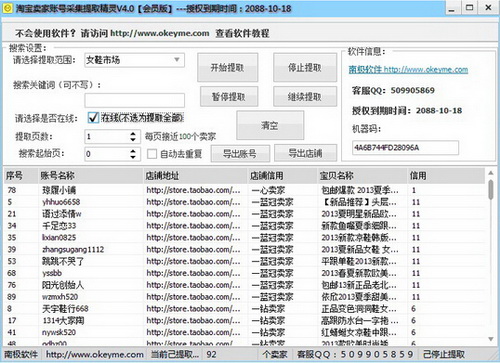The height and width of the screenshot is (363, 500).
Task: Select the row for 千足恋33
Action: coord(244,226)
